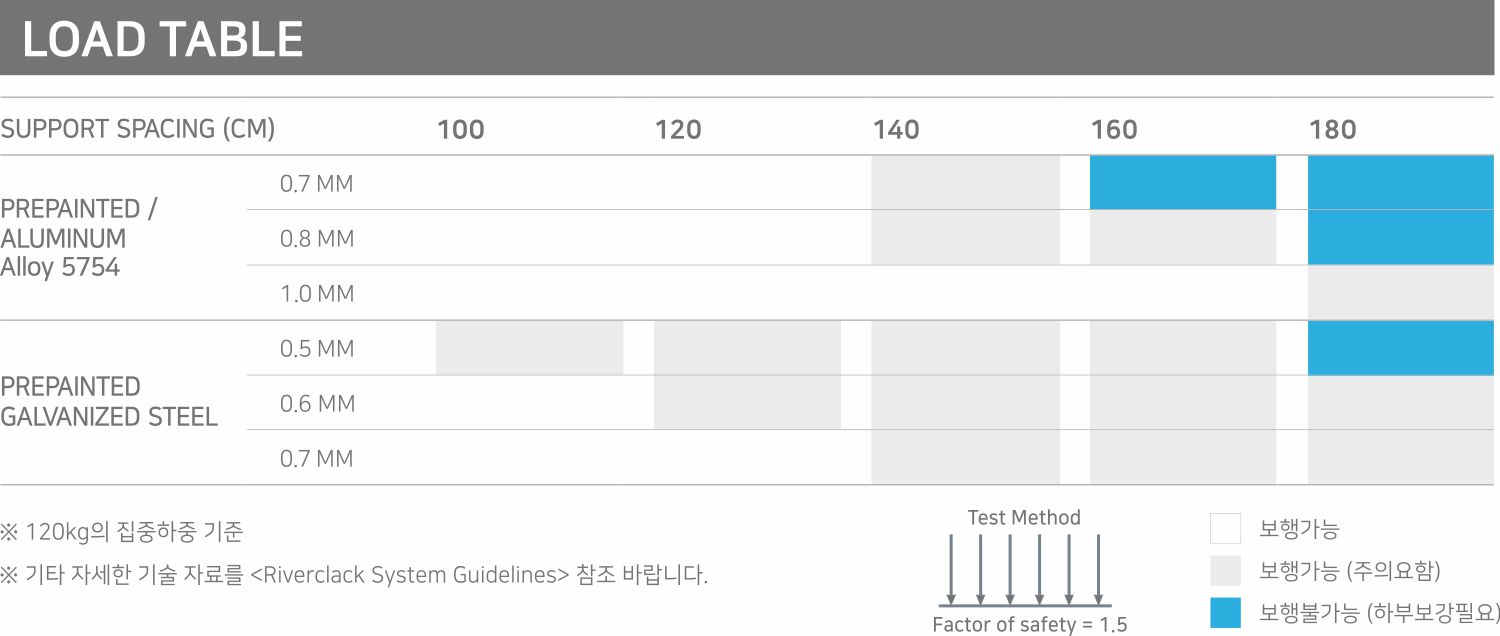
Task: Click the PREPAINTED / ALUMINUM Alloy 5754 label
Action: [x=79, y=238]
